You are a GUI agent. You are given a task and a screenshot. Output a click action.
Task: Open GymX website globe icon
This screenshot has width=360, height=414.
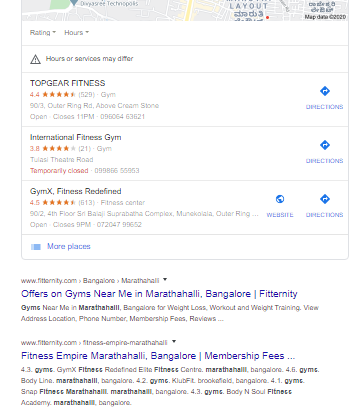pyautogui.click(x=280, y=199)
